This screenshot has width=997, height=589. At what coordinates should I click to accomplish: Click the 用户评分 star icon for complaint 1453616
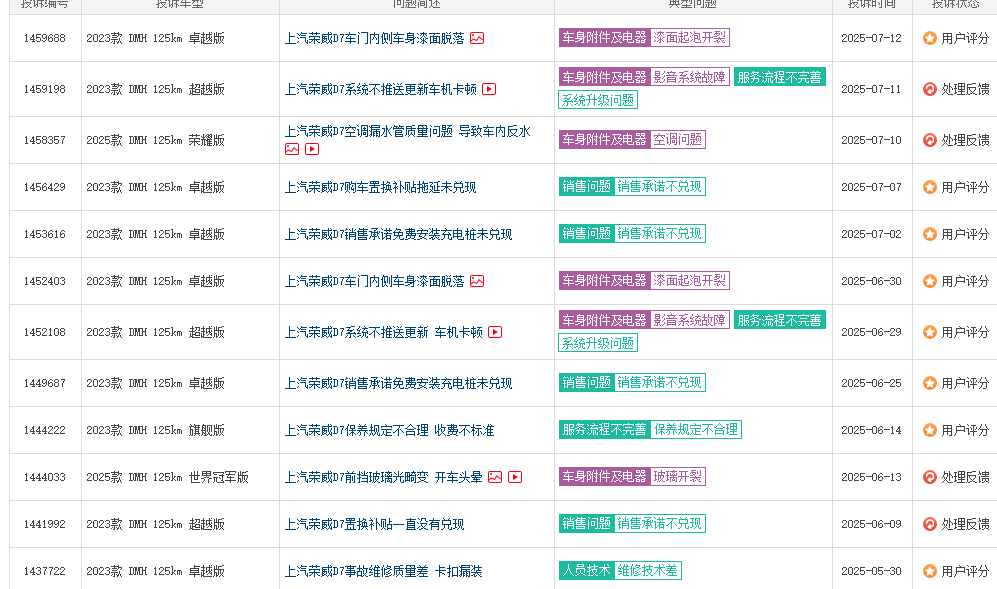930,234
